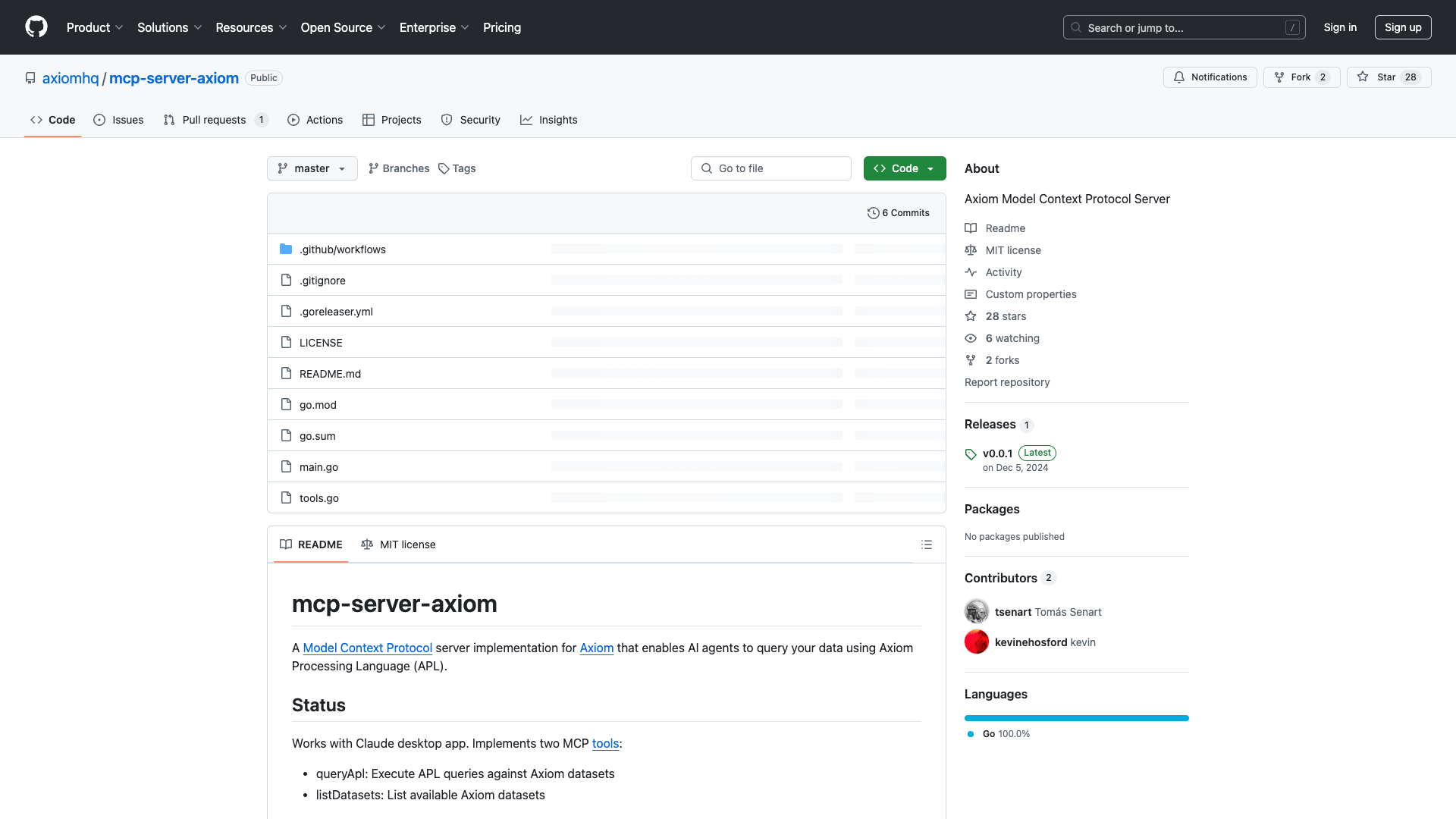
Task: Follow the Model Context Protocol link
Action: 367,648
